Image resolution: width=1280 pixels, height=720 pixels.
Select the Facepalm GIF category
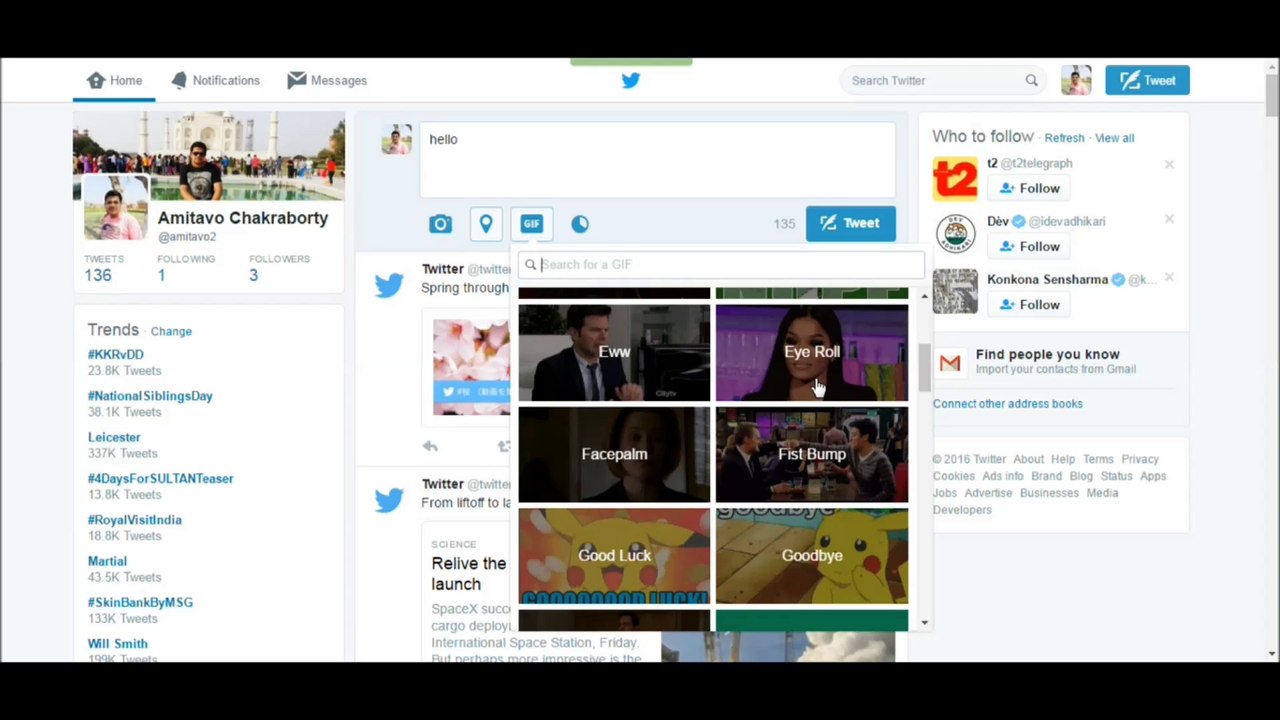(x=614, y=454)
